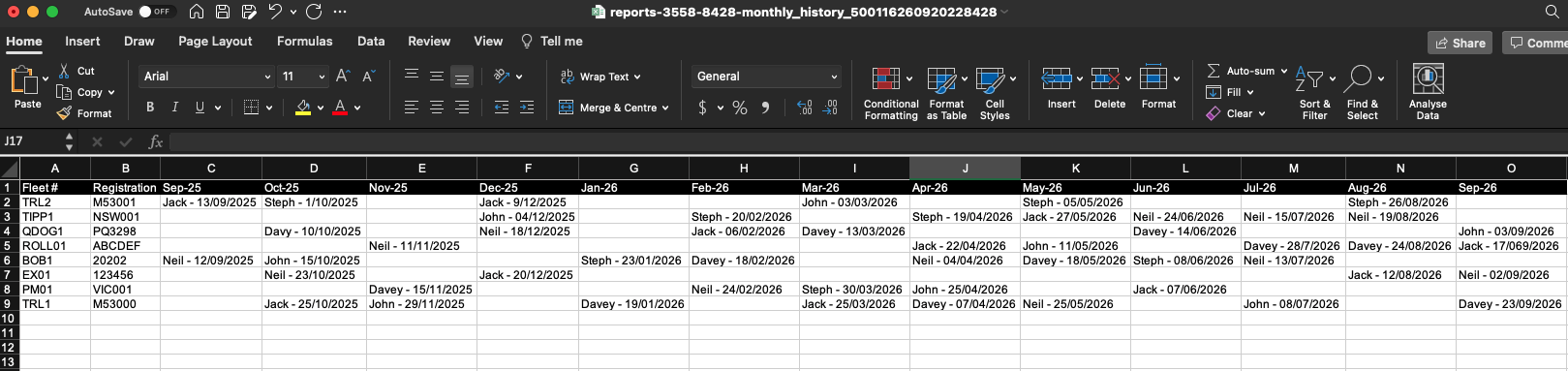Apply the currency dollar format
Screen dimensions: 1568x371
pos(703,108)
